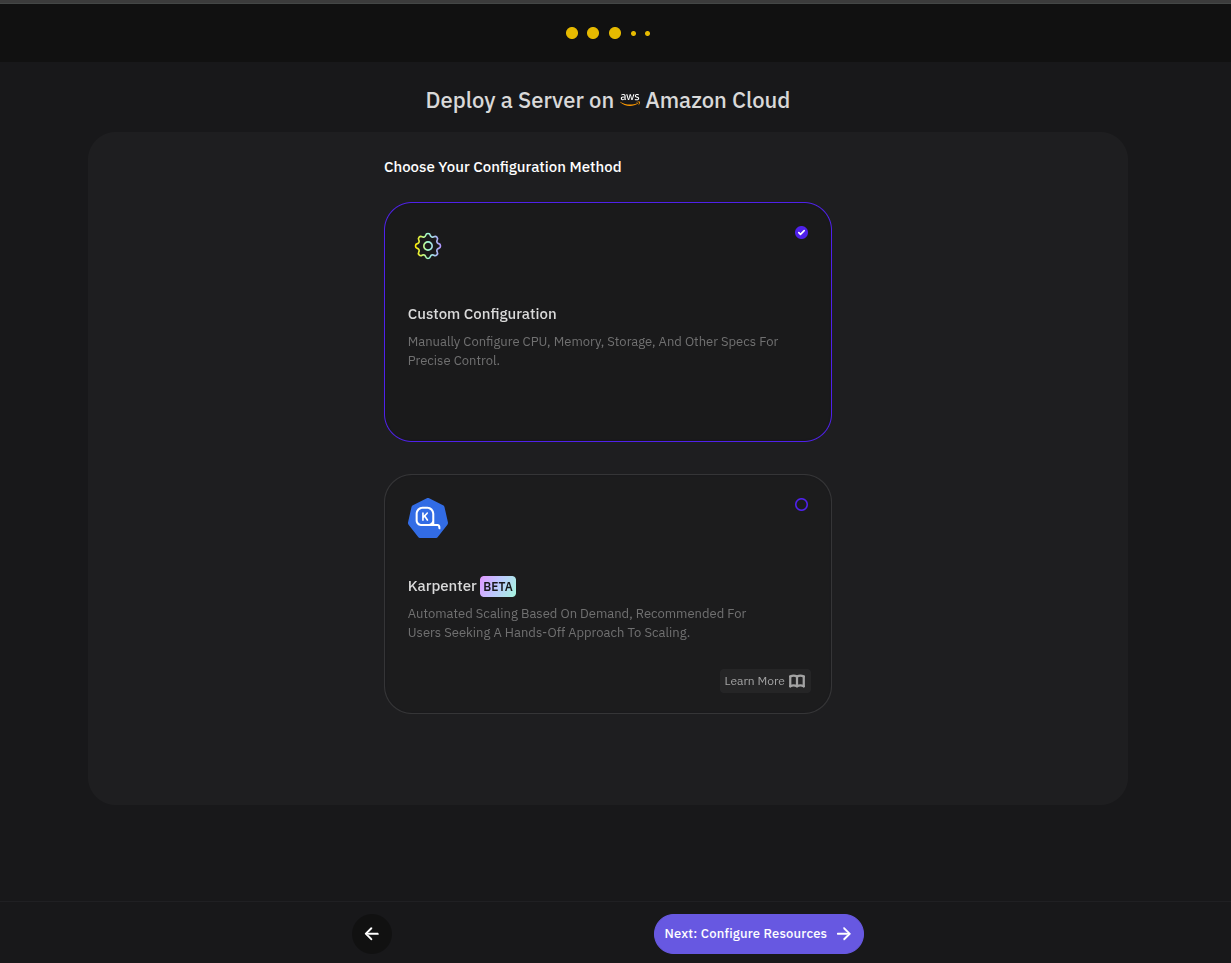Click Next: Configure Resources button
The image size is (1231, 963).
(759, 933)
